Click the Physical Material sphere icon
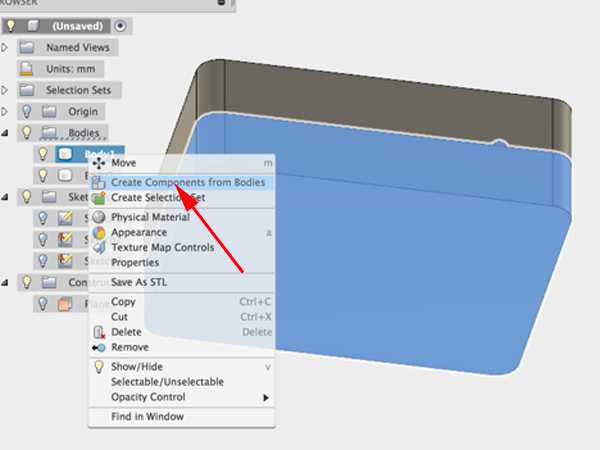The image size is (600, 450). point(99,217)
